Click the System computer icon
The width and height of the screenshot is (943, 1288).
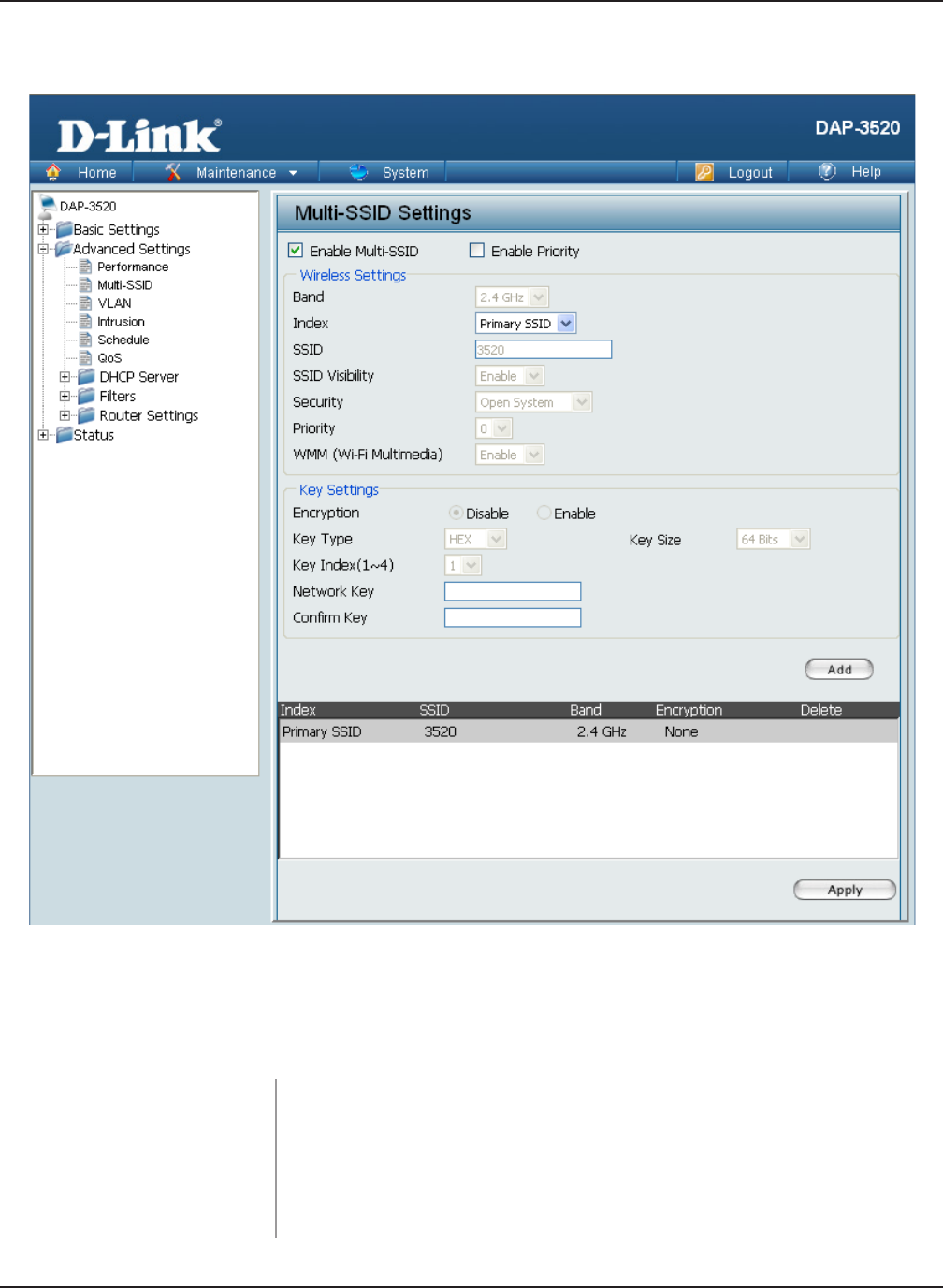point(358,172)
